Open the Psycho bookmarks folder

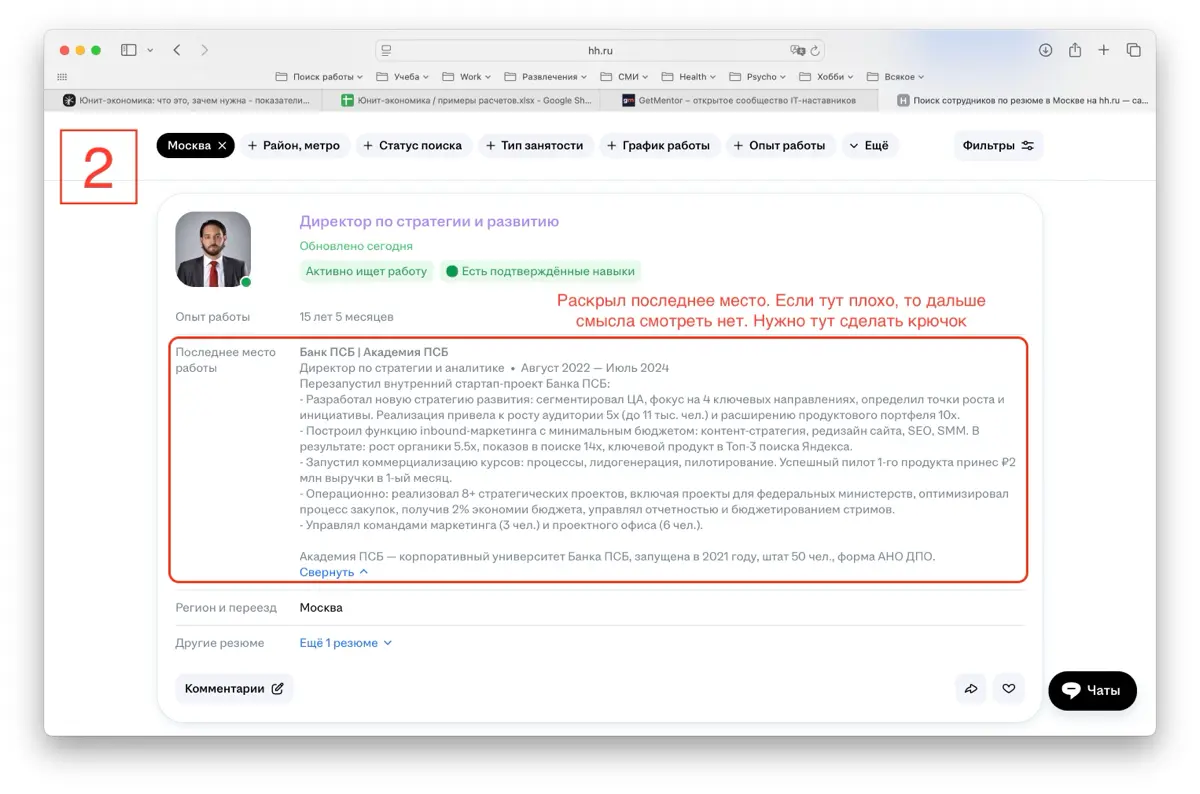758,77
